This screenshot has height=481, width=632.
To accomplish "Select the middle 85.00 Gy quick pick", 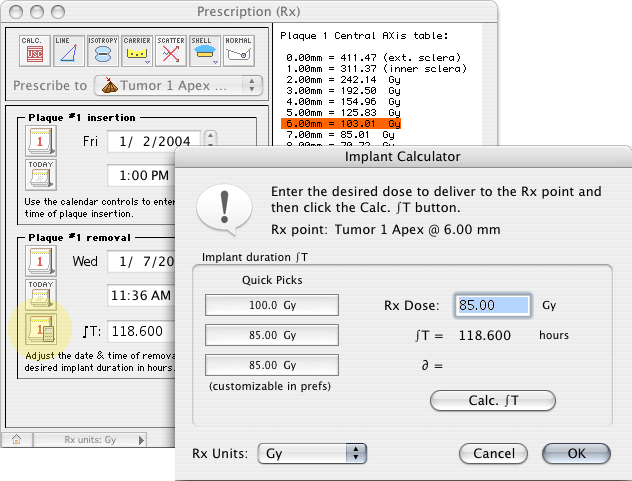I will point(272,335).
